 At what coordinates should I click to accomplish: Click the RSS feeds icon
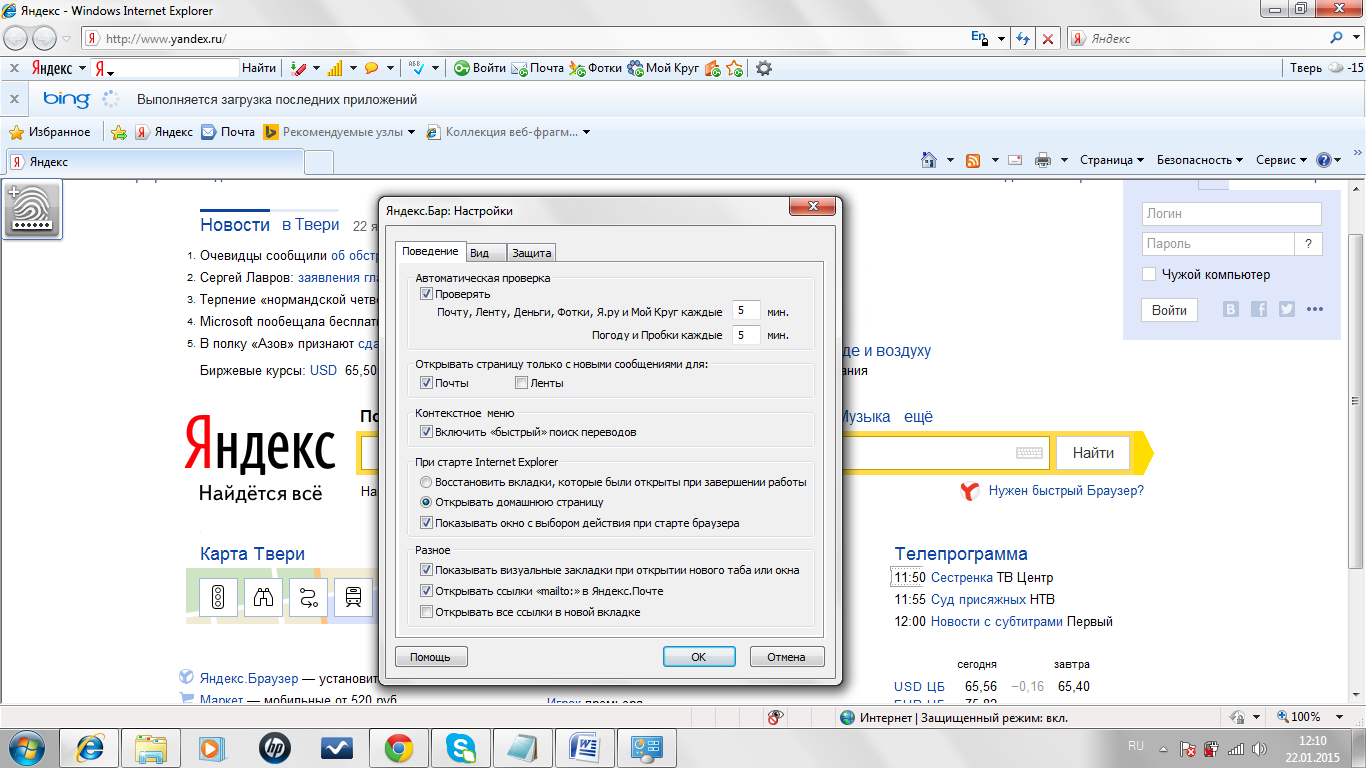point(972,160)
